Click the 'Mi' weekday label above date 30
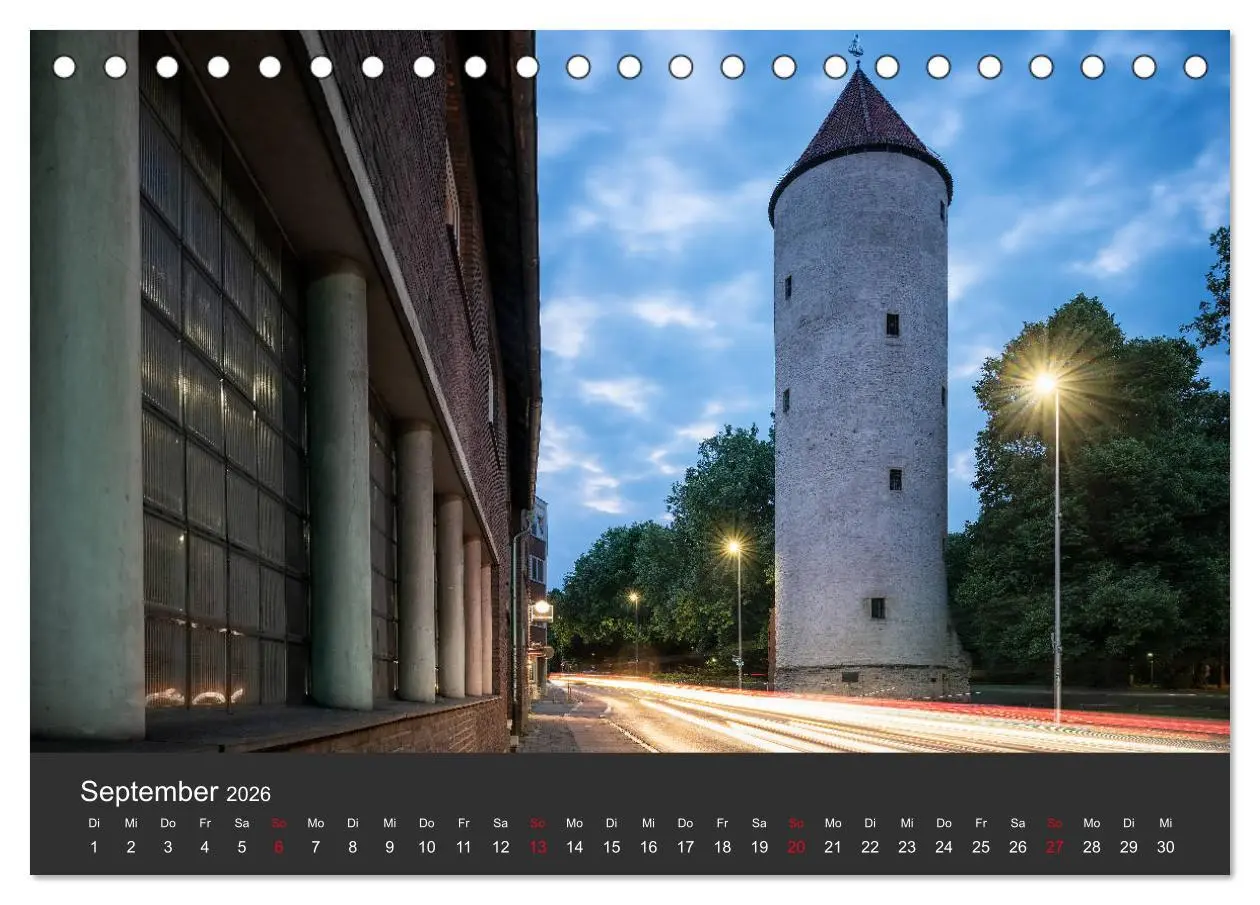 coord(1166,823)
